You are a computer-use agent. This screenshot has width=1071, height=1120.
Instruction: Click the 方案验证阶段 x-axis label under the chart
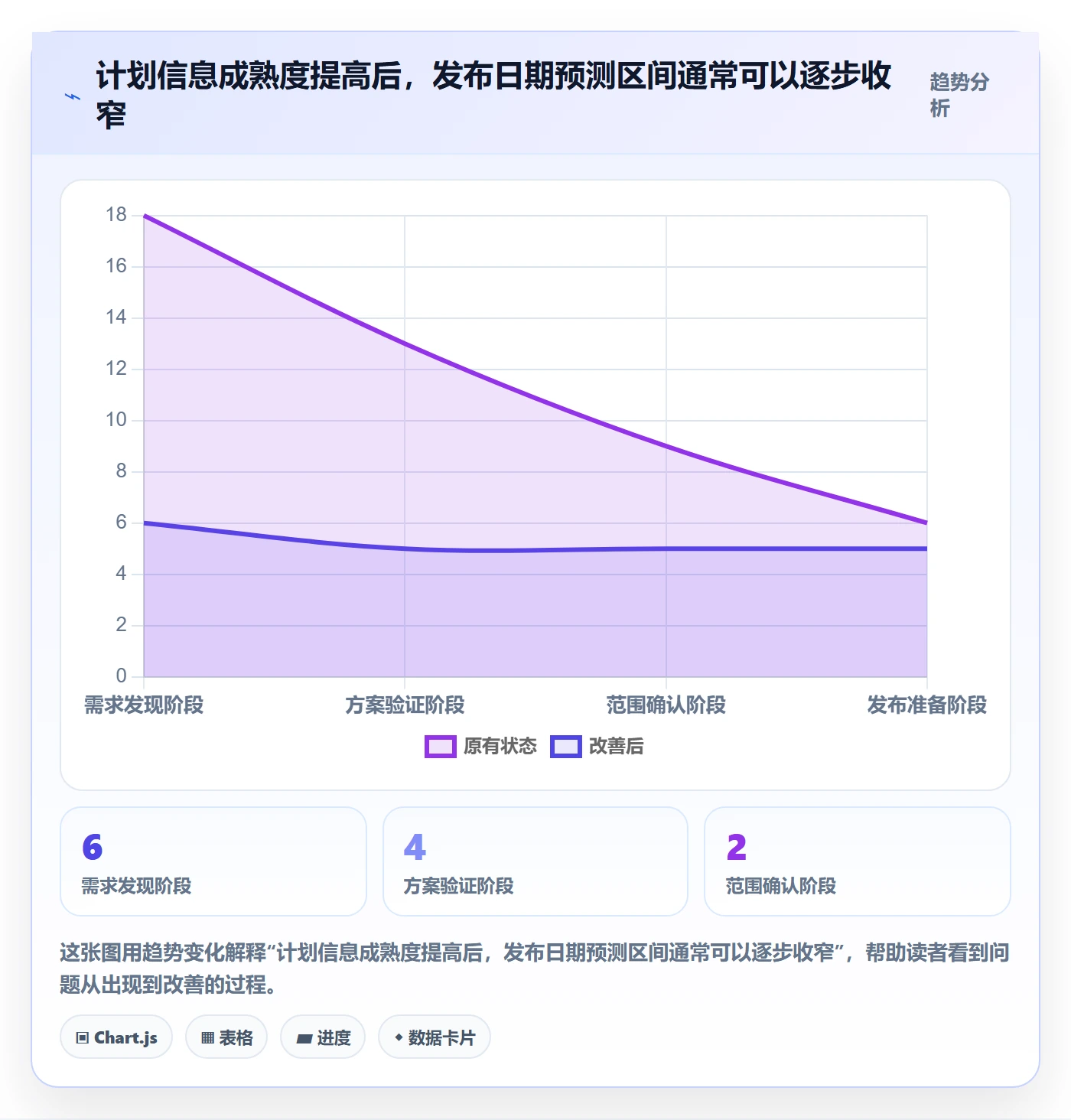tap(405, 705)
